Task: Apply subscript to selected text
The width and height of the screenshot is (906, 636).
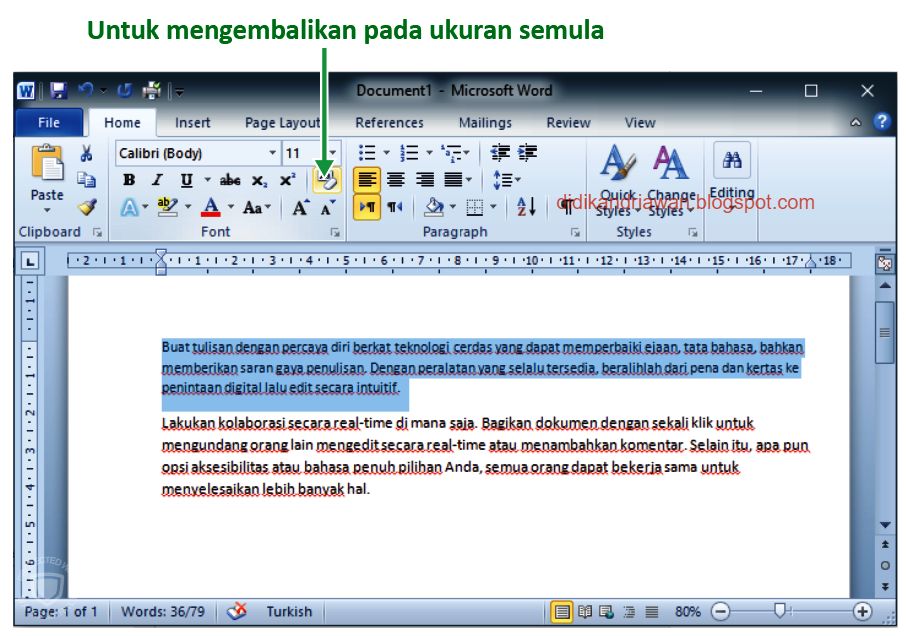Action: (258, 179)
